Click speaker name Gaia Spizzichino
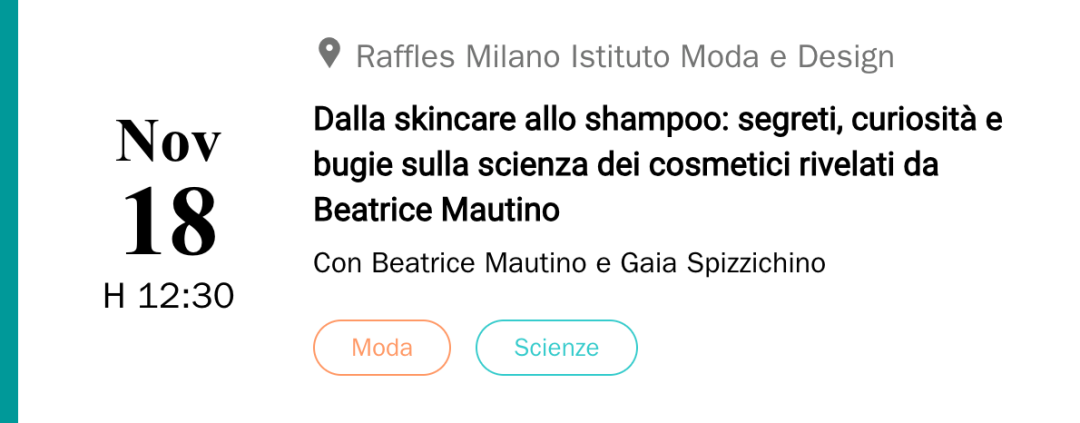 [x=723, y=264]
